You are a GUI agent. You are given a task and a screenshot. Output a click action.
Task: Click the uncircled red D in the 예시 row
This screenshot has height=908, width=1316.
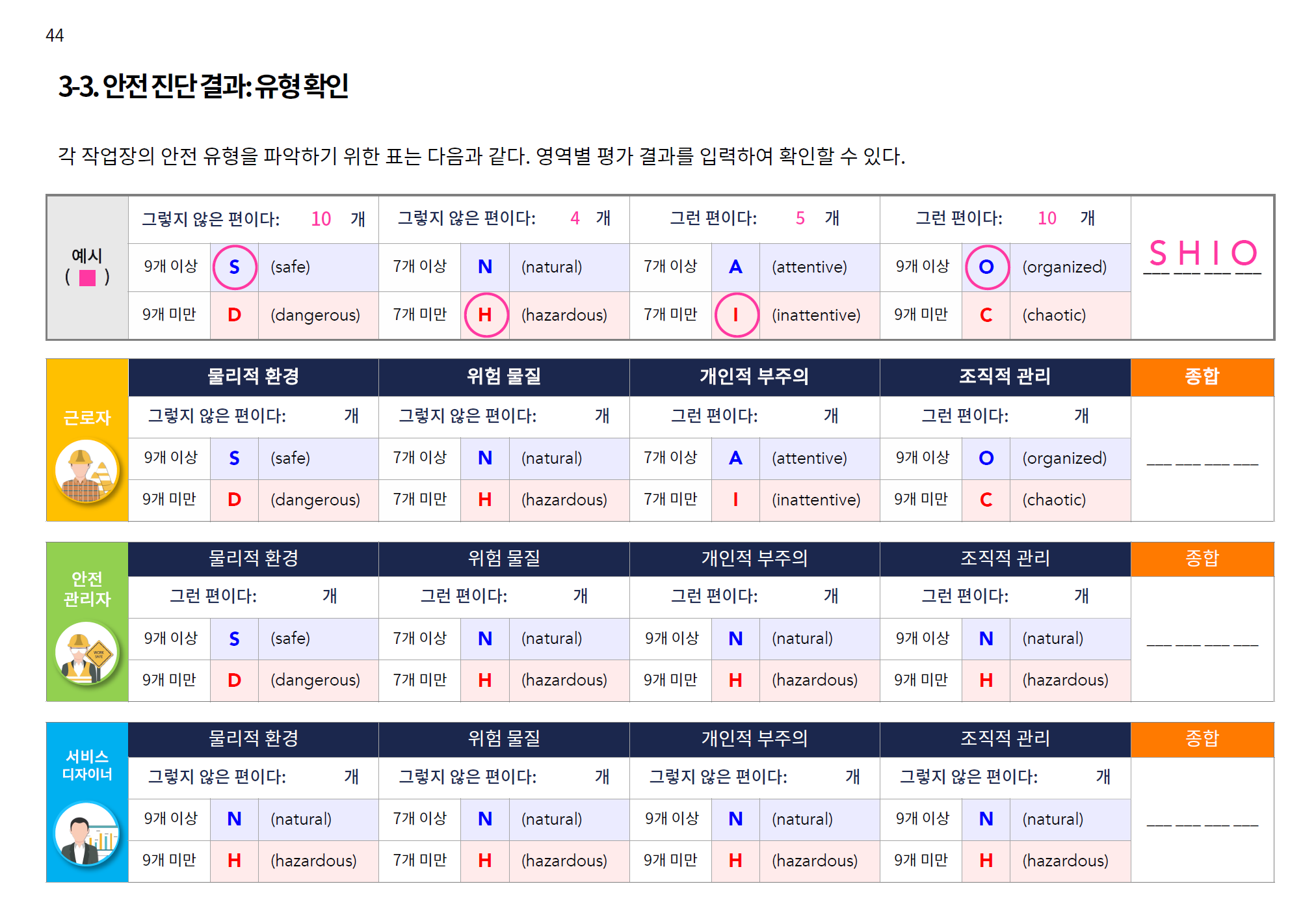pyautogui.click(x=234, y=315)
